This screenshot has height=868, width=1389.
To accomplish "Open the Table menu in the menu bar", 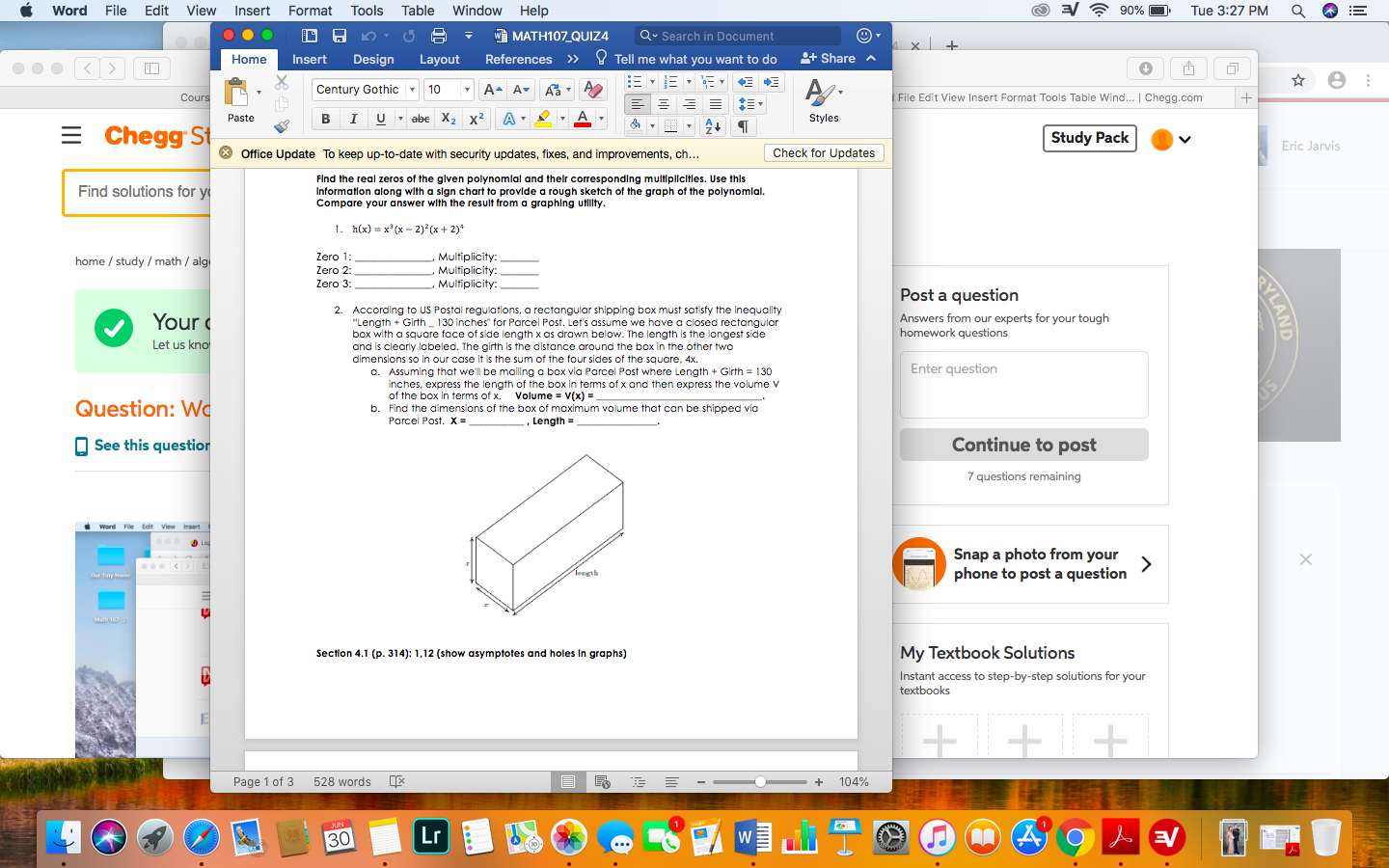I will pos(417,11).
